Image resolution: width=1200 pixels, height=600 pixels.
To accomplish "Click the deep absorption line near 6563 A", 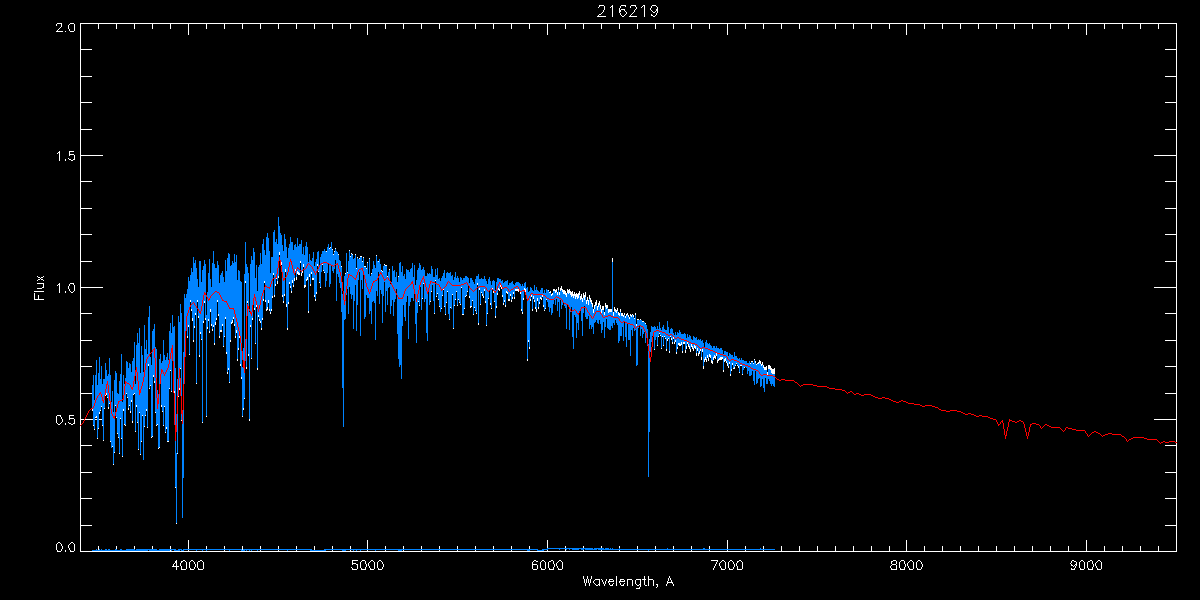I will pos(648,405).
